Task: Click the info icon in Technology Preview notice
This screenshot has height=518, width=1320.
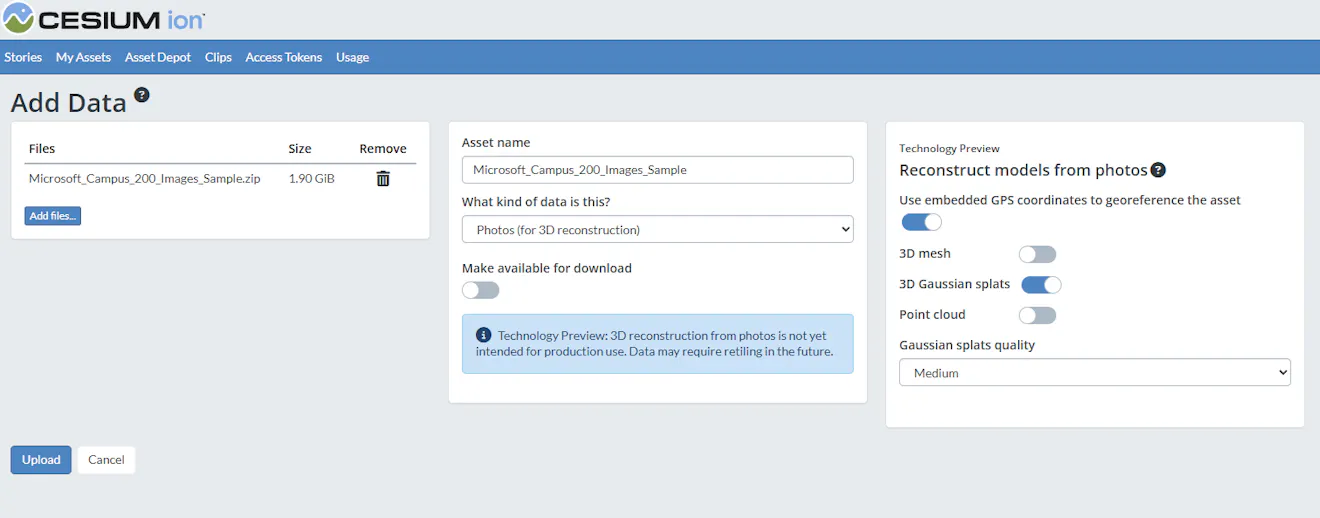Action: [x=484, y=335]
